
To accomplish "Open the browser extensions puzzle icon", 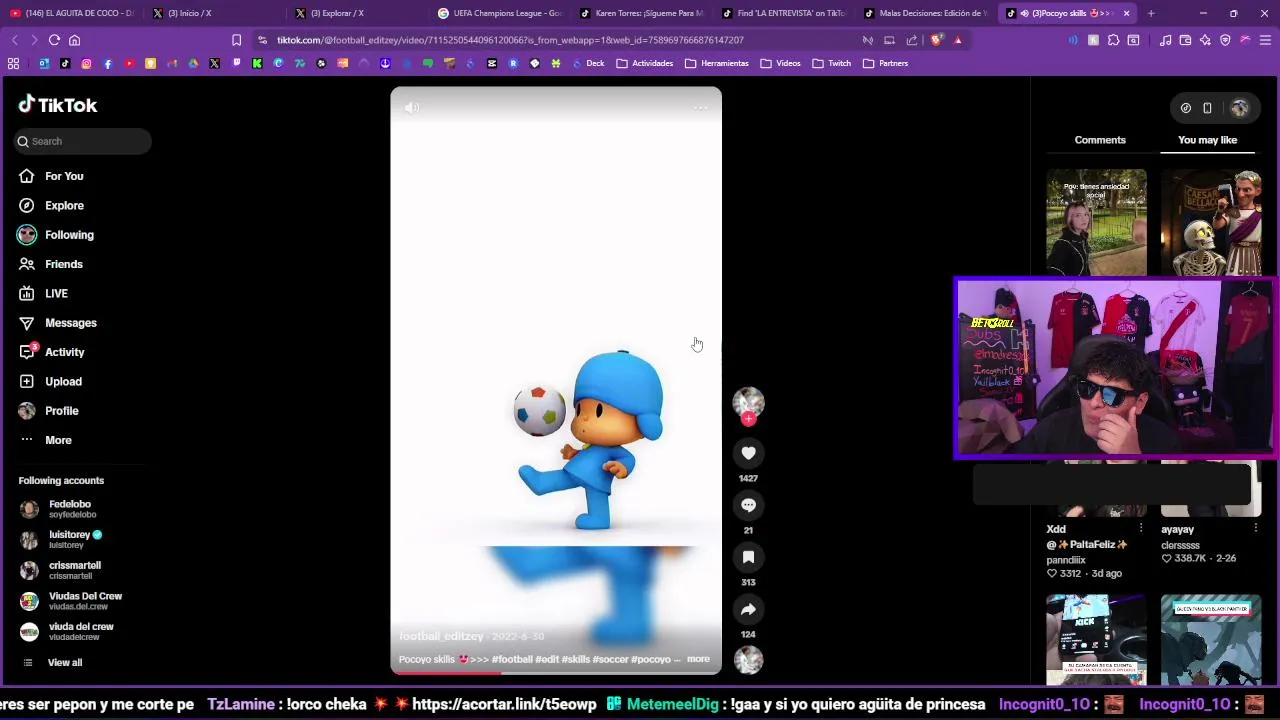I will point(1113,40).
